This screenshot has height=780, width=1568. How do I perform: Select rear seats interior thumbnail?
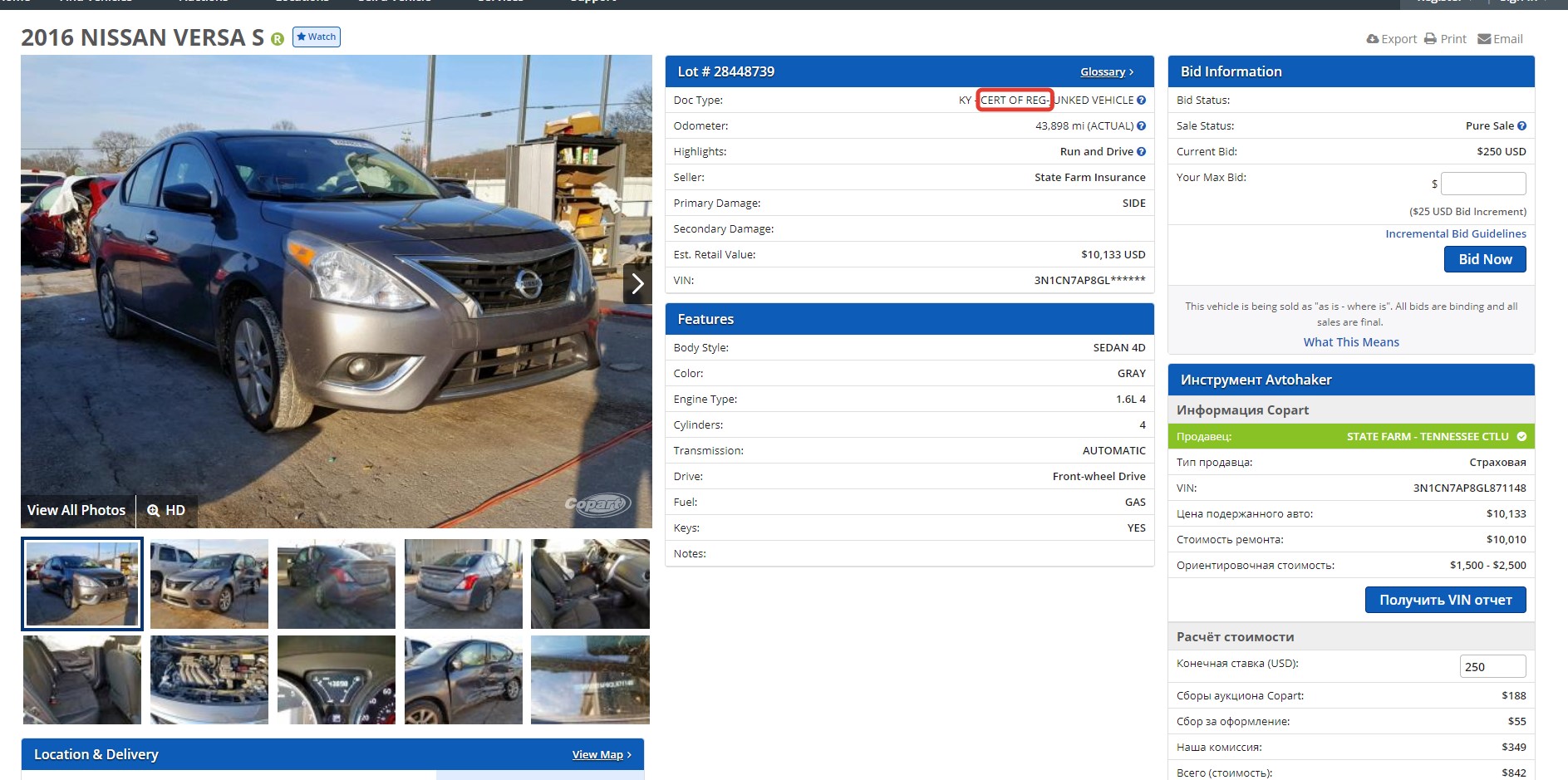pyautogui.click(x=82, y=680)
